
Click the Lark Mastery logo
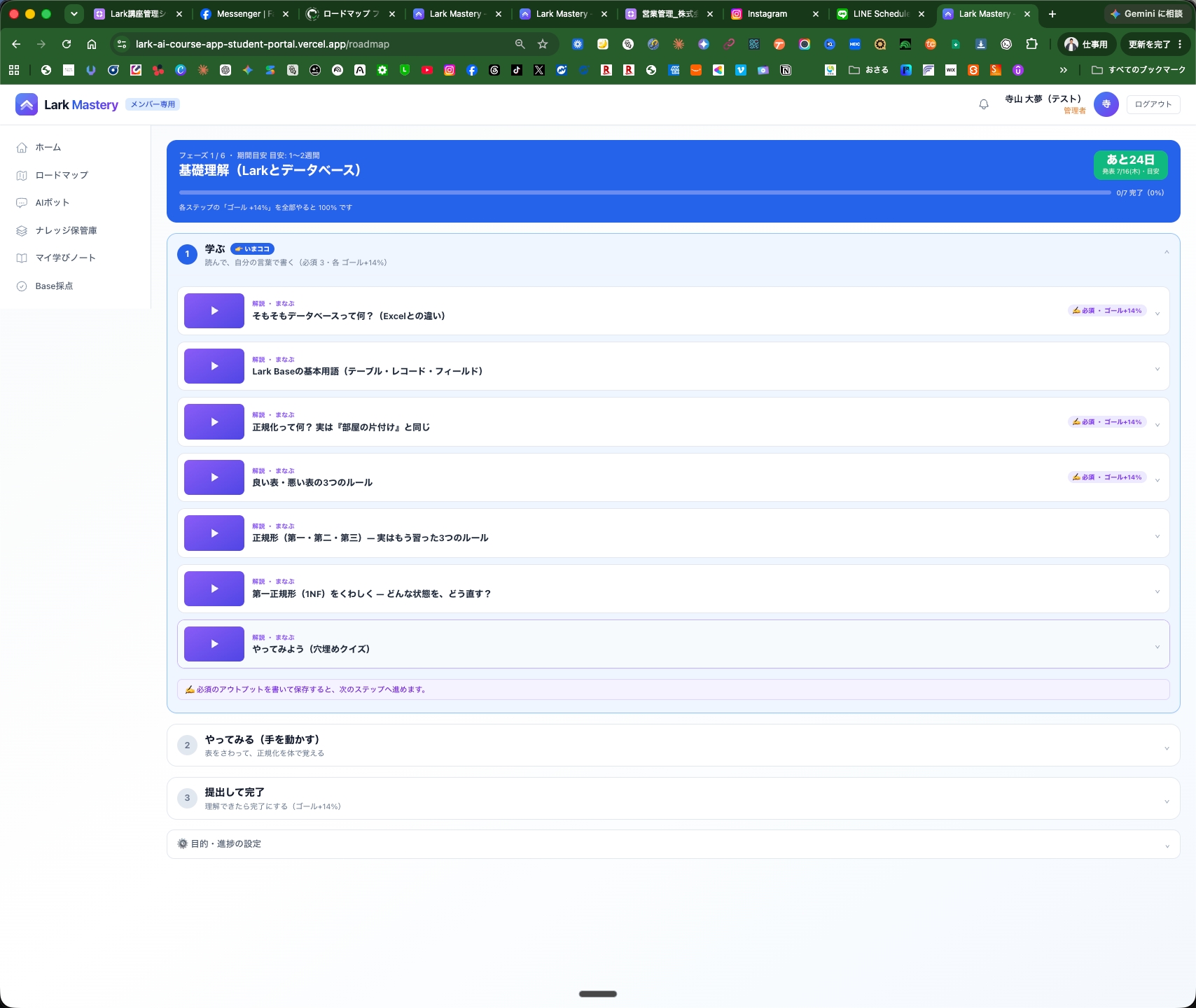pos(67,104)
